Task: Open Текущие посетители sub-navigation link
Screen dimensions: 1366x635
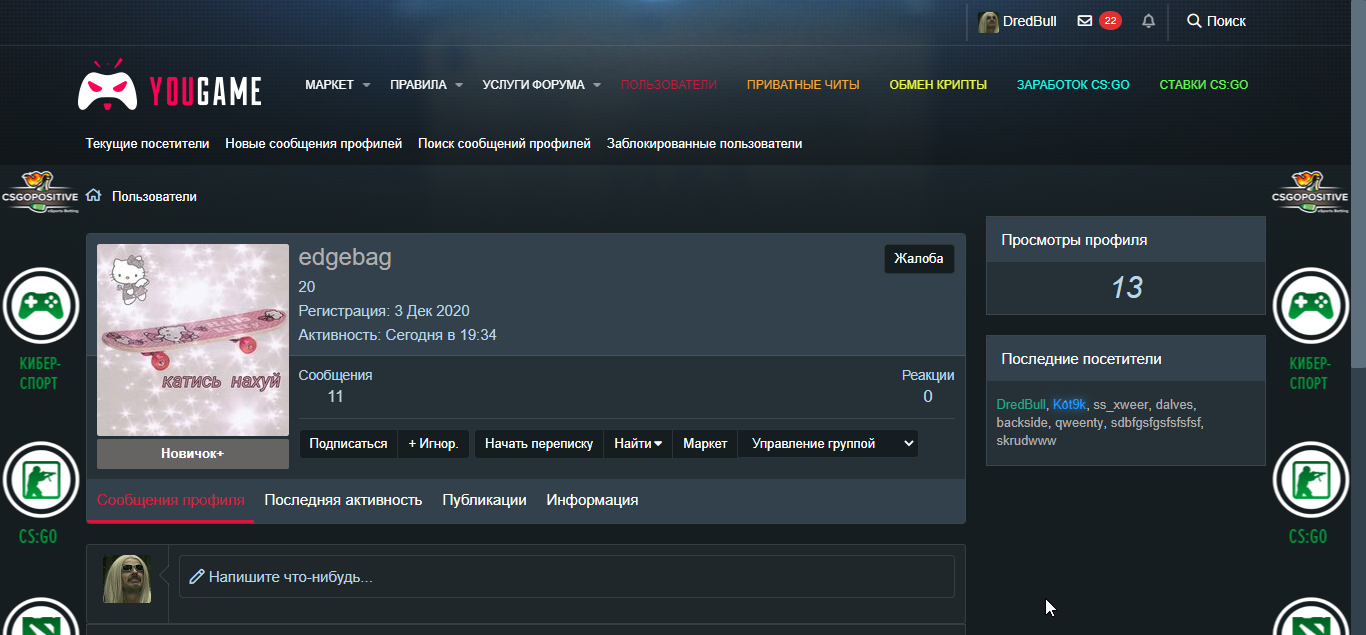Action: pos(148,143)
